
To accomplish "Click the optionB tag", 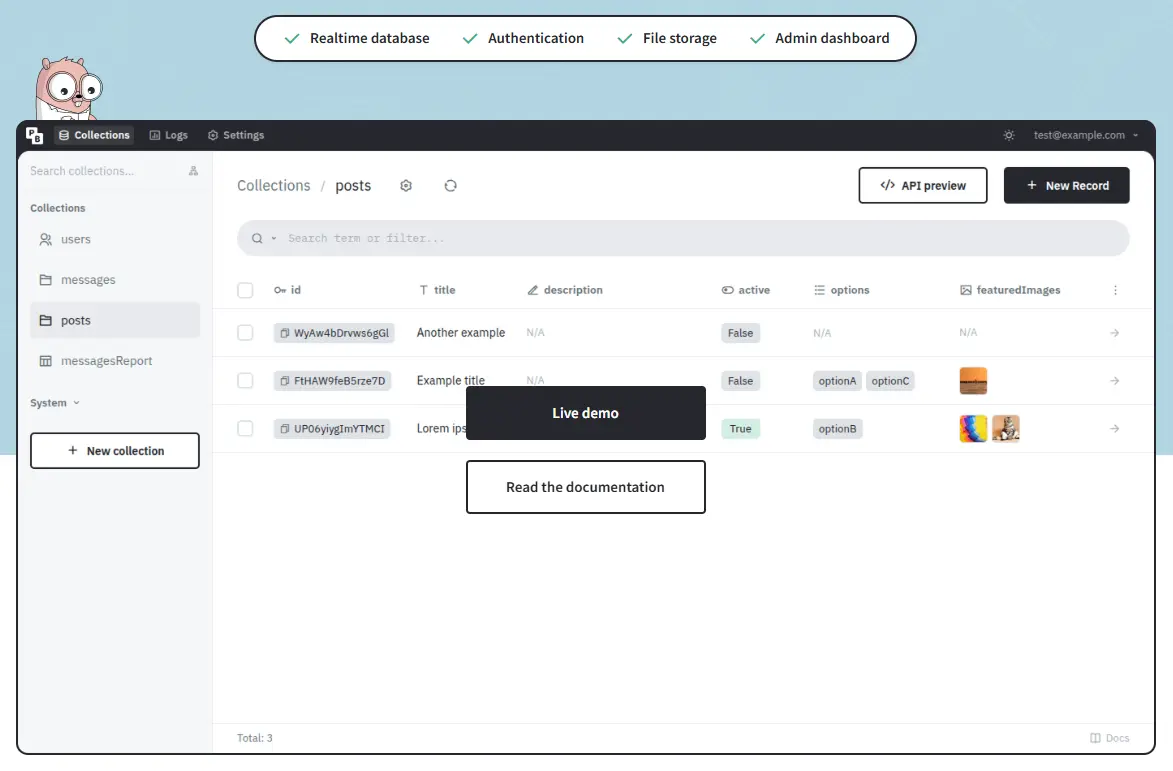I will [x=837, y=428].
